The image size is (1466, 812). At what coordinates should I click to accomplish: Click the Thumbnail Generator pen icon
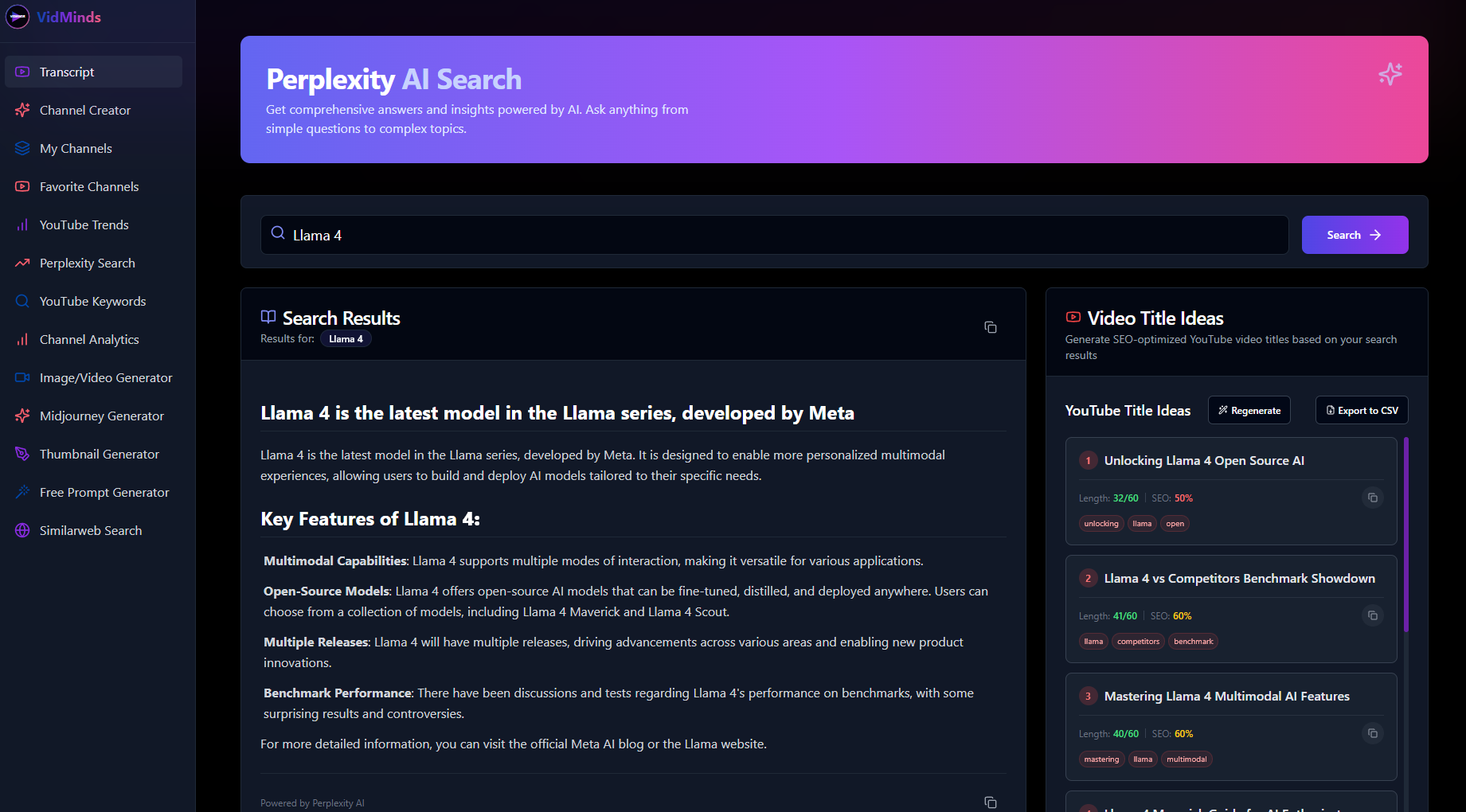(22, 454)
